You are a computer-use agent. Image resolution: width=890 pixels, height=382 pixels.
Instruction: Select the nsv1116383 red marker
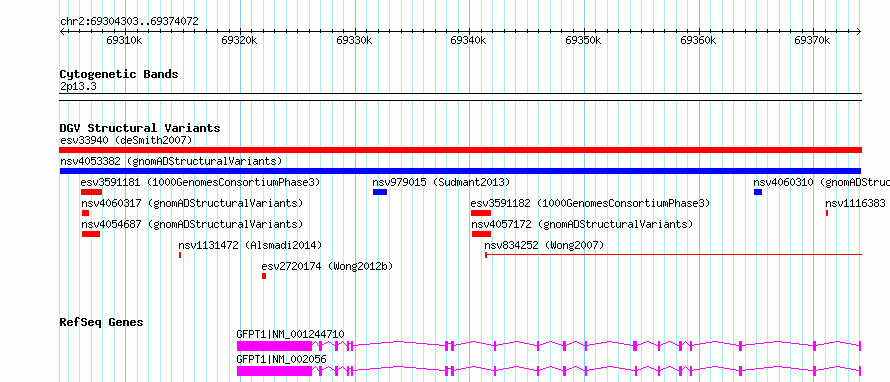pyautogui.click(x=827, y=213)
